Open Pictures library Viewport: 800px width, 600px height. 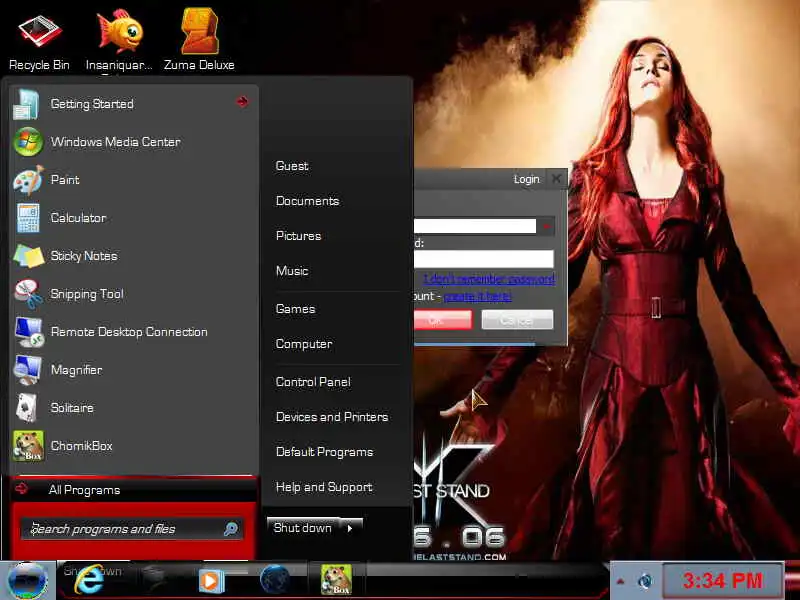point(298,236)
